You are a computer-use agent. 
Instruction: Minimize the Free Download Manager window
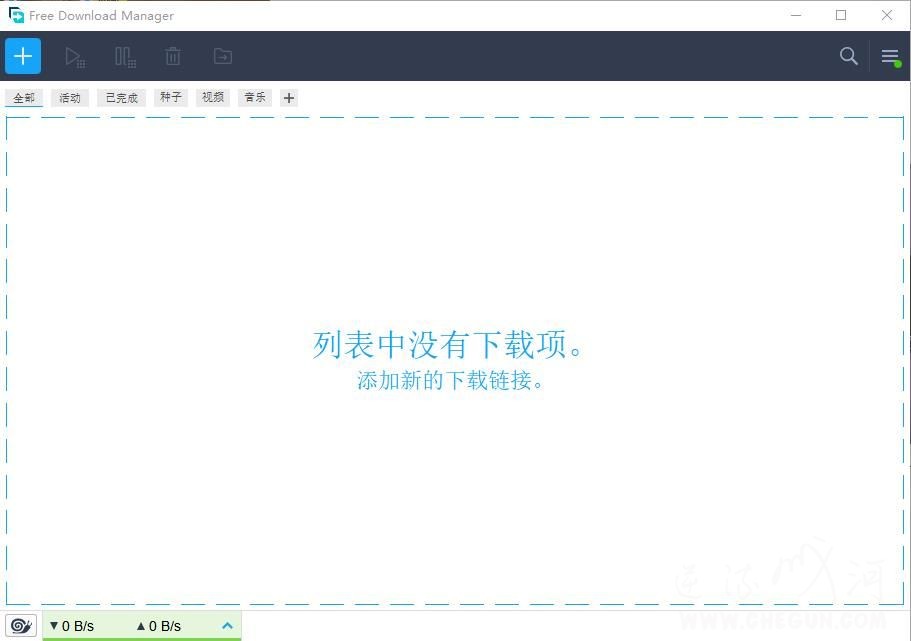[796, 15]
